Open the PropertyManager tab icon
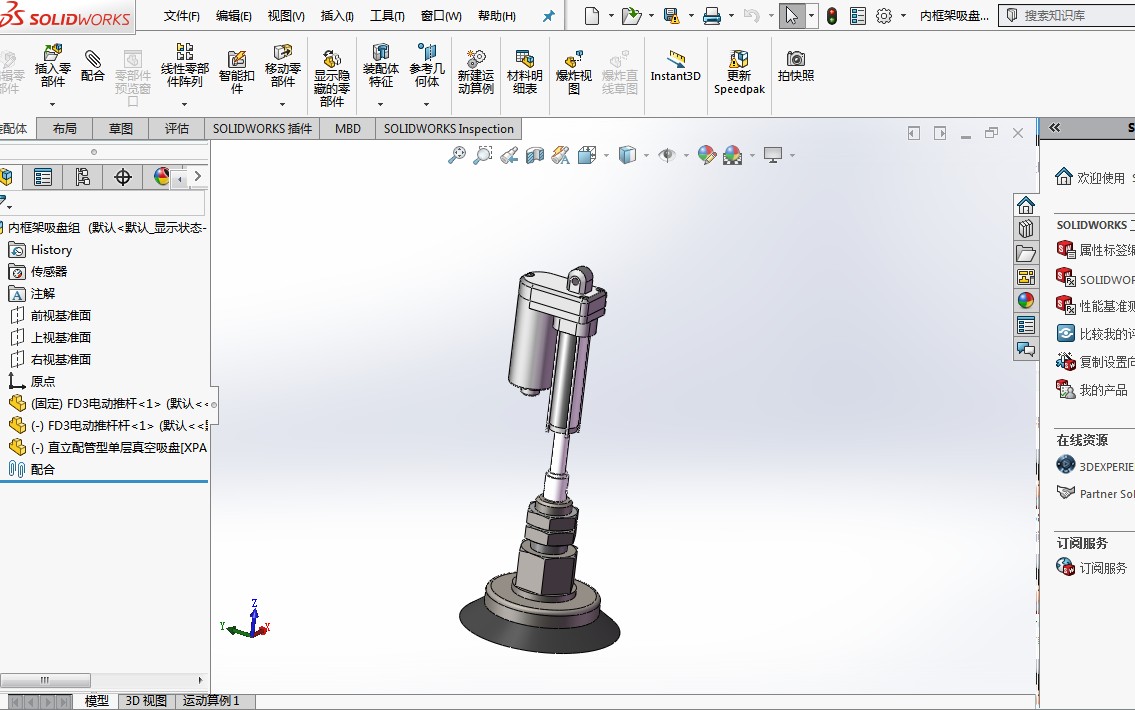 point(43,177)
